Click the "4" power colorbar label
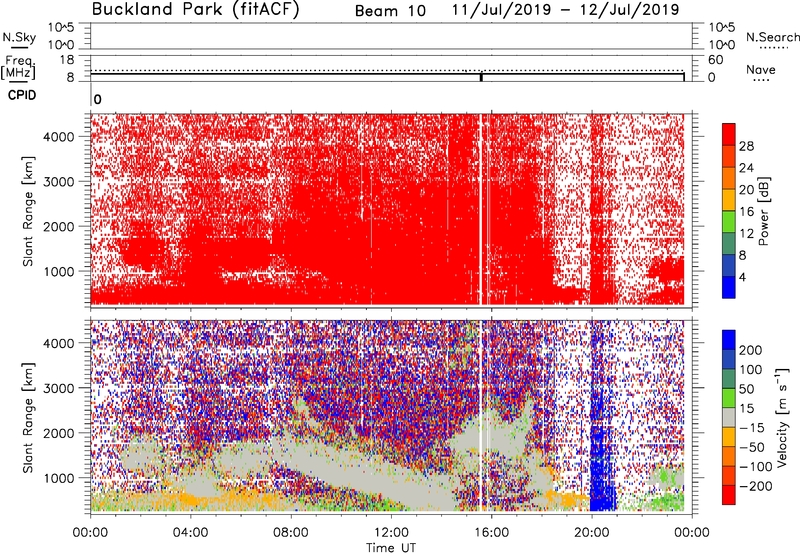 [x=742, y=277]
